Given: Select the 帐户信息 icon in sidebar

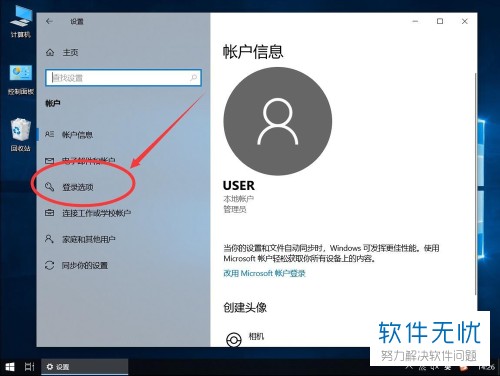Looking at the screenshot, I should tap(49, 134).
